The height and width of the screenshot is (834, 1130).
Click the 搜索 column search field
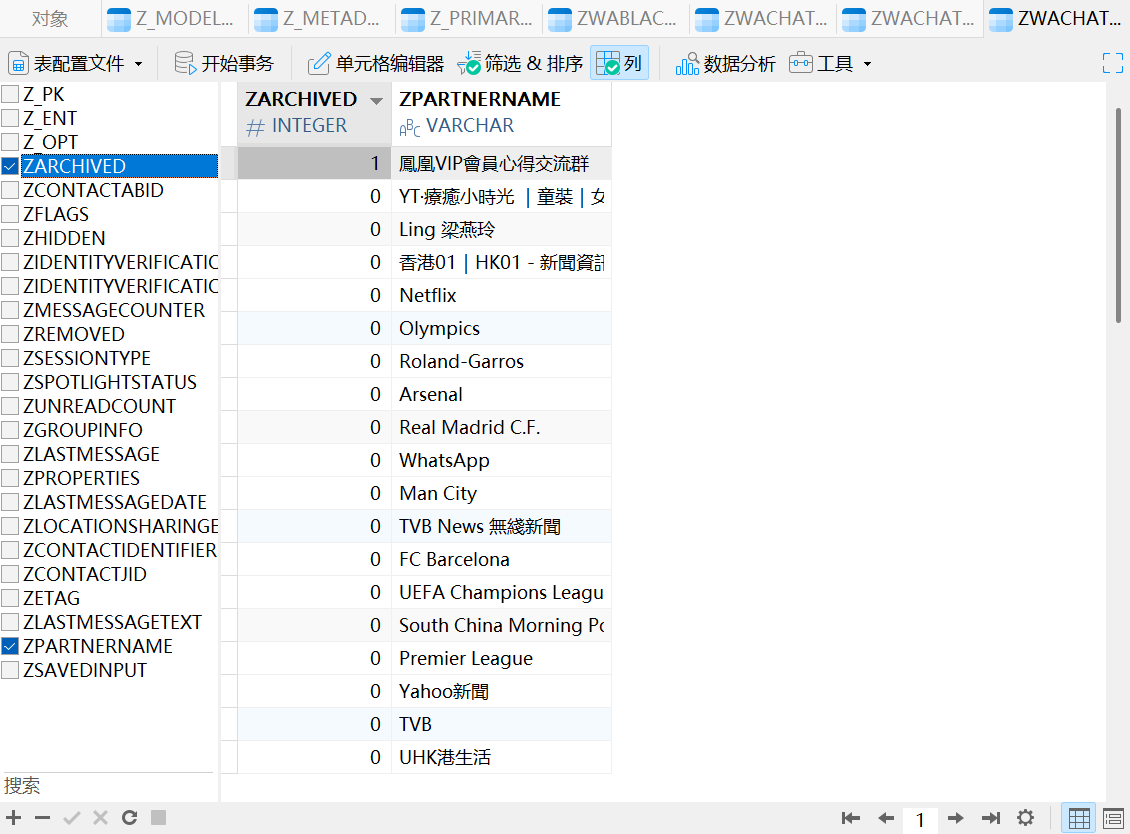click(x=108, y=786)
